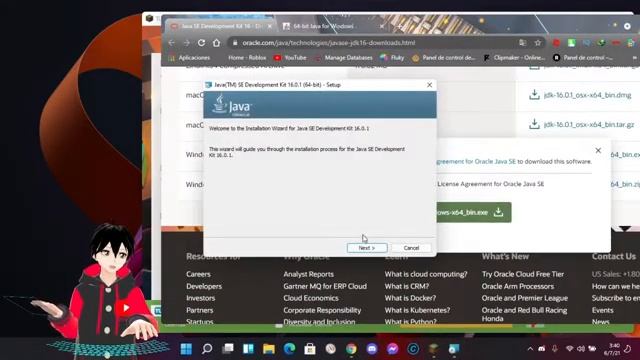
Task: Open the Fluky bookmark
Action: (392, 58)
